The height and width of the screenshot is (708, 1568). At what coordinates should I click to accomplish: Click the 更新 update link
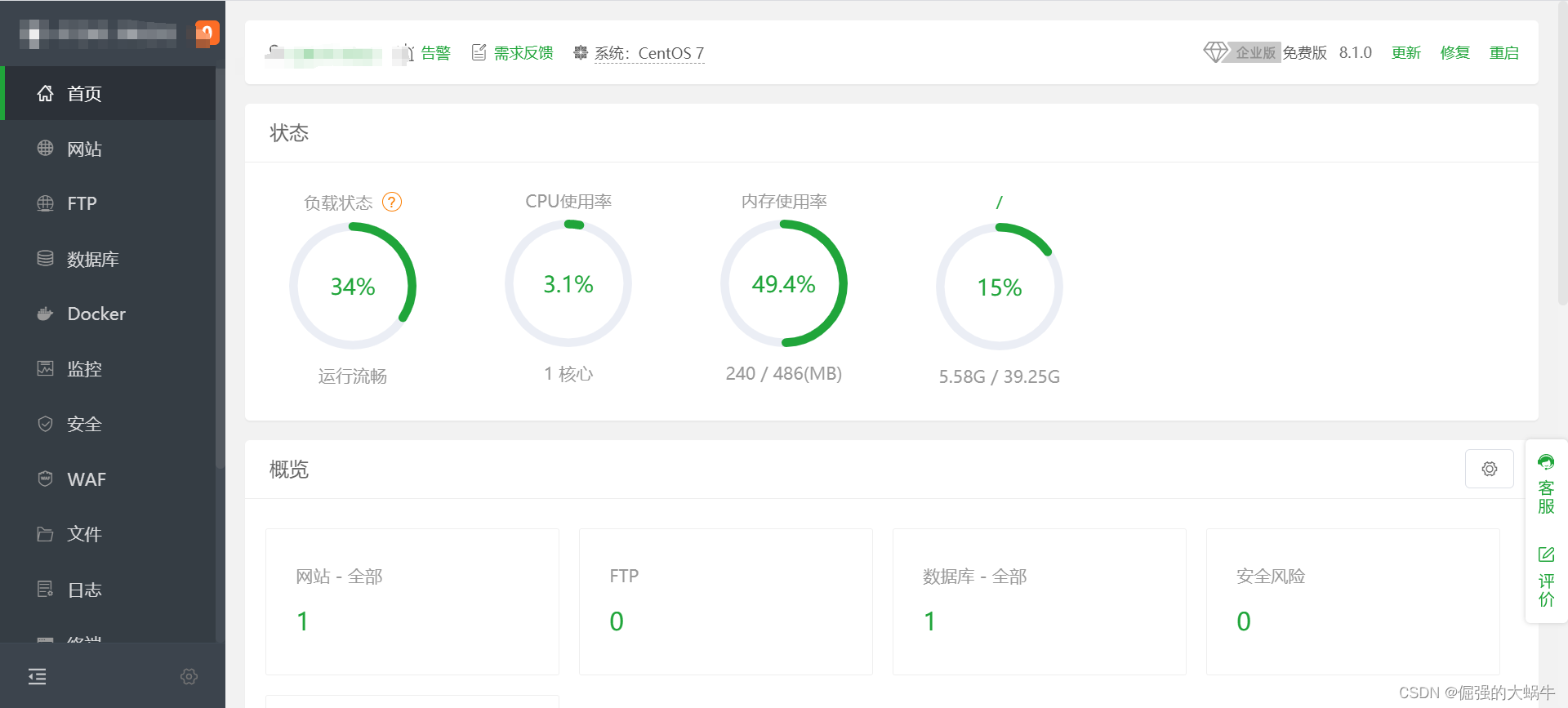tap(1406, 53)
